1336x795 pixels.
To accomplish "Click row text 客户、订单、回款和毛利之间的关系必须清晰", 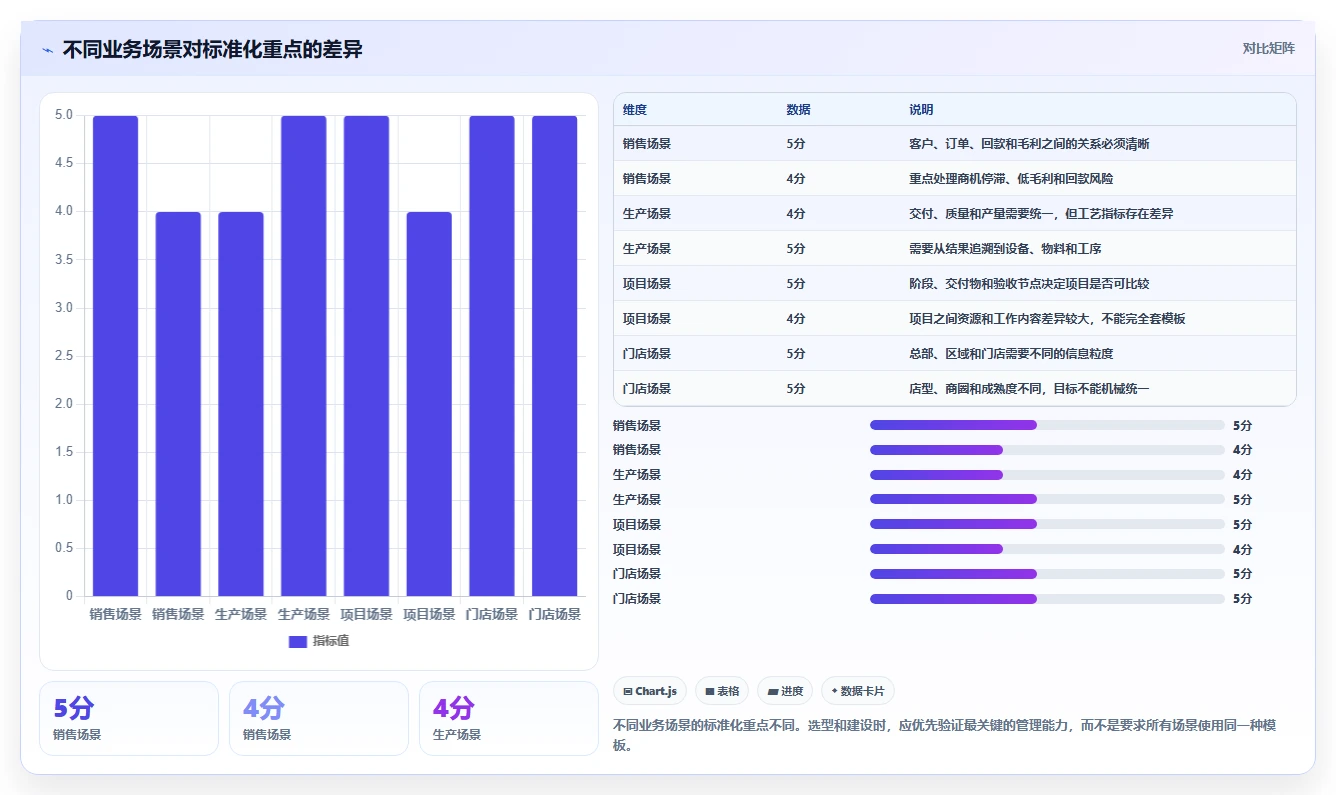I will coord(1029,144).
